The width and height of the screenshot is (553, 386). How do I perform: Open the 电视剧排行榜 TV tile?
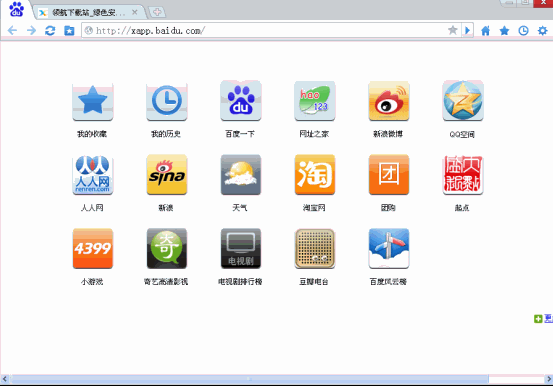click(241, 248)
